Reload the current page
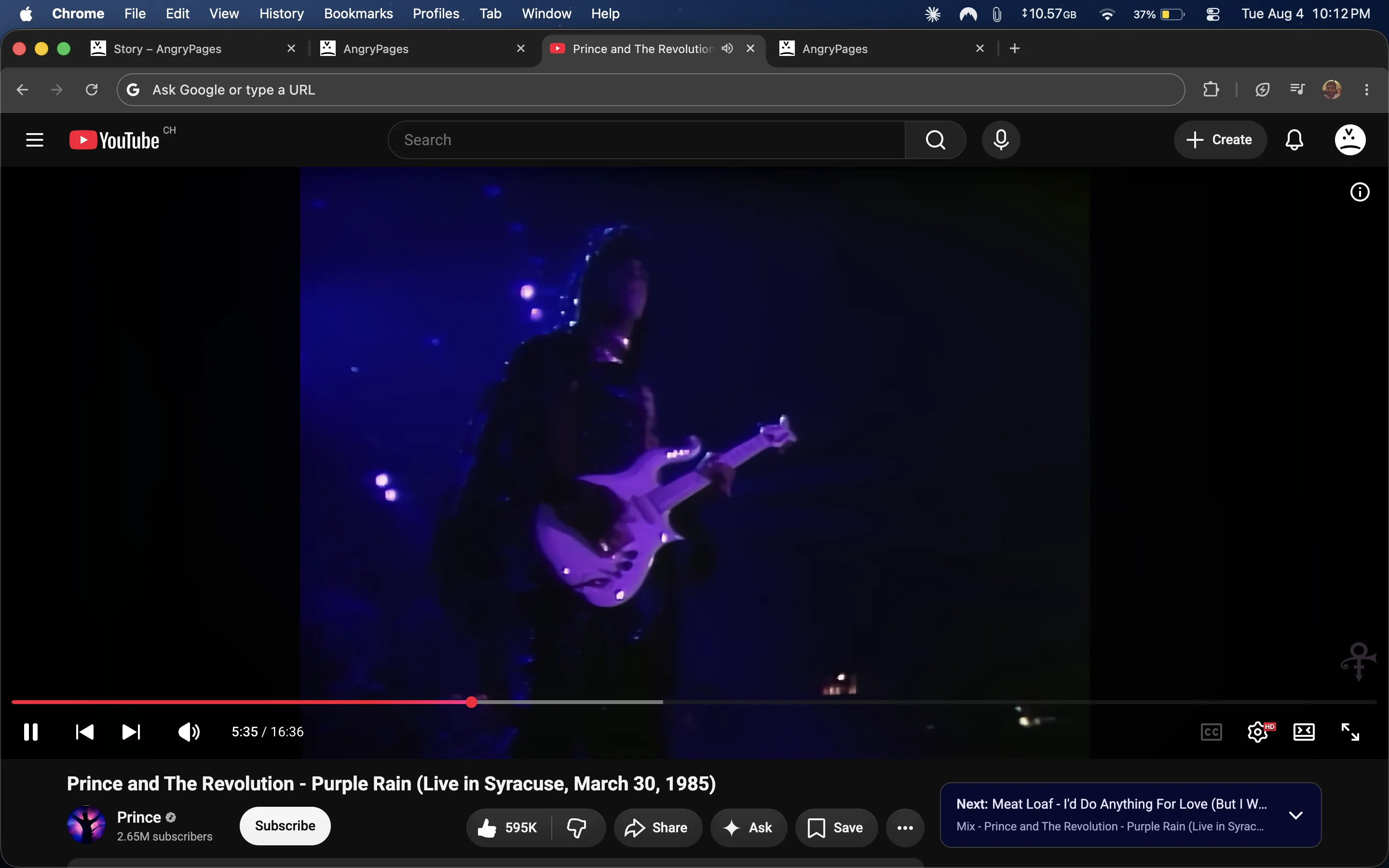The image size is (1389, 868). pos(92,90)
